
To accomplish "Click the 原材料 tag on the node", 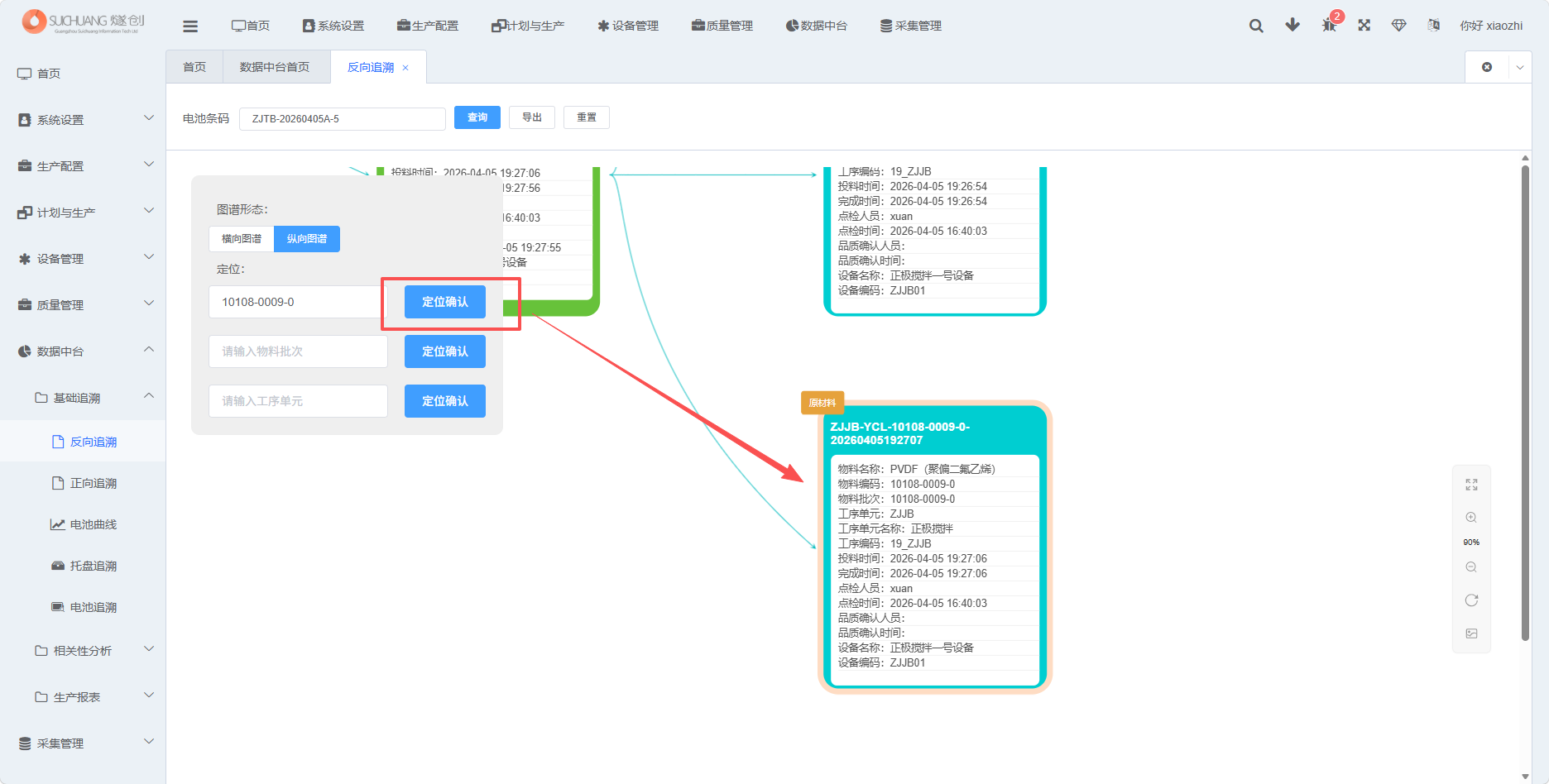I will tap(822, 403).
